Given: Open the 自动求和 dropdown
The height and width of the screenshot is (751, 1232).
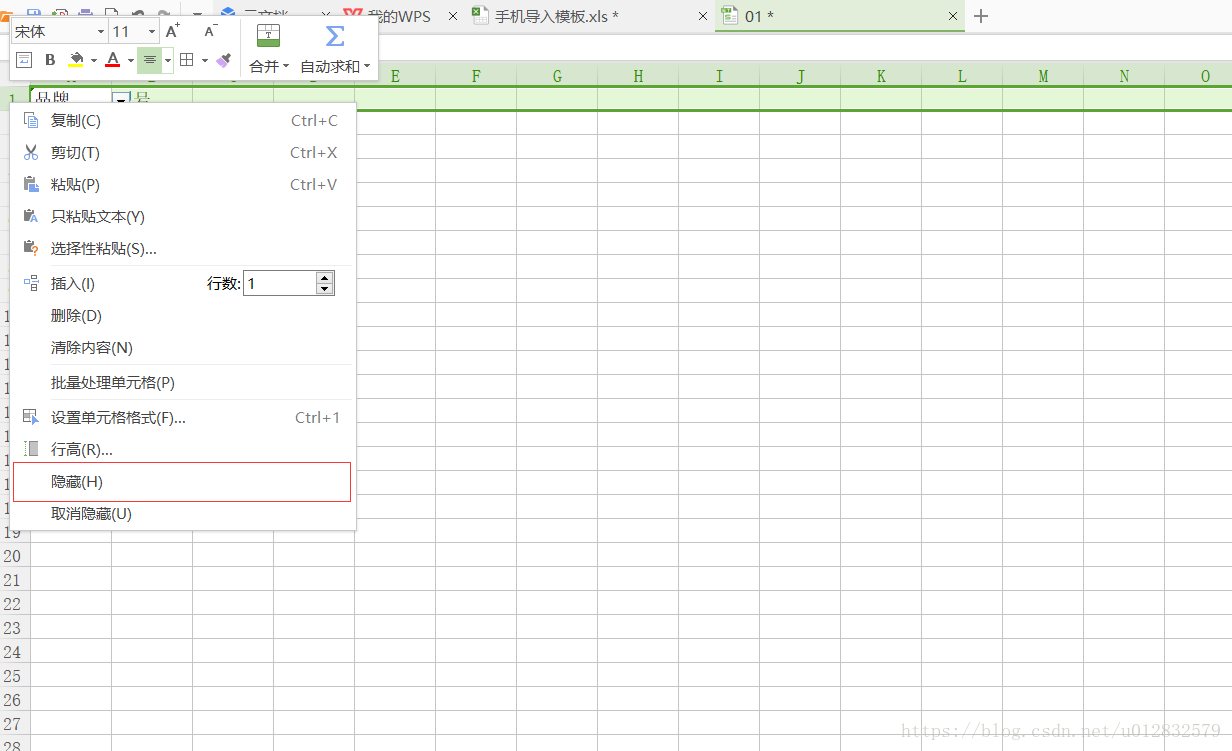Looking at the screenshot, I should click(x=335, y=66).
